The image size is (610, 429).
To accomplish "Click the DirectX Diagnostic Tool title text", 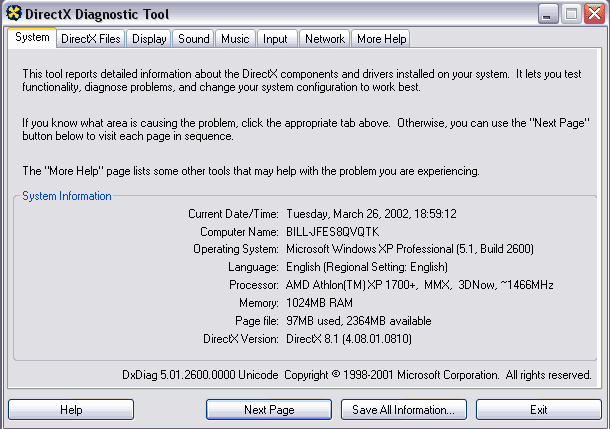I will [x=97, y=14].
